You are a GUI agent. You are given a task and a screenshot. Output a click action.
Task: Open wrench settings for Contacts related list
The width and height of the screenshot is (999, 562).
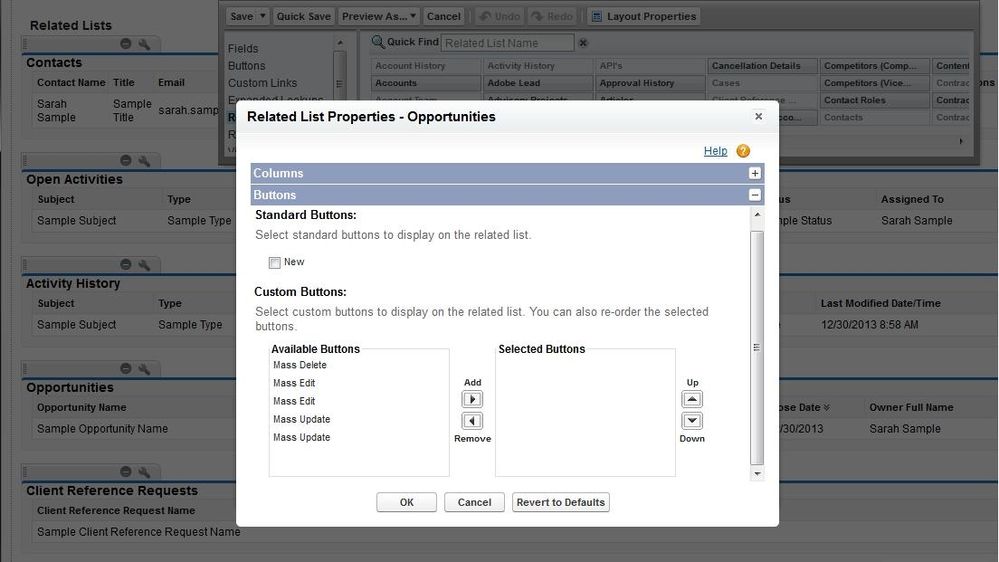144,44
